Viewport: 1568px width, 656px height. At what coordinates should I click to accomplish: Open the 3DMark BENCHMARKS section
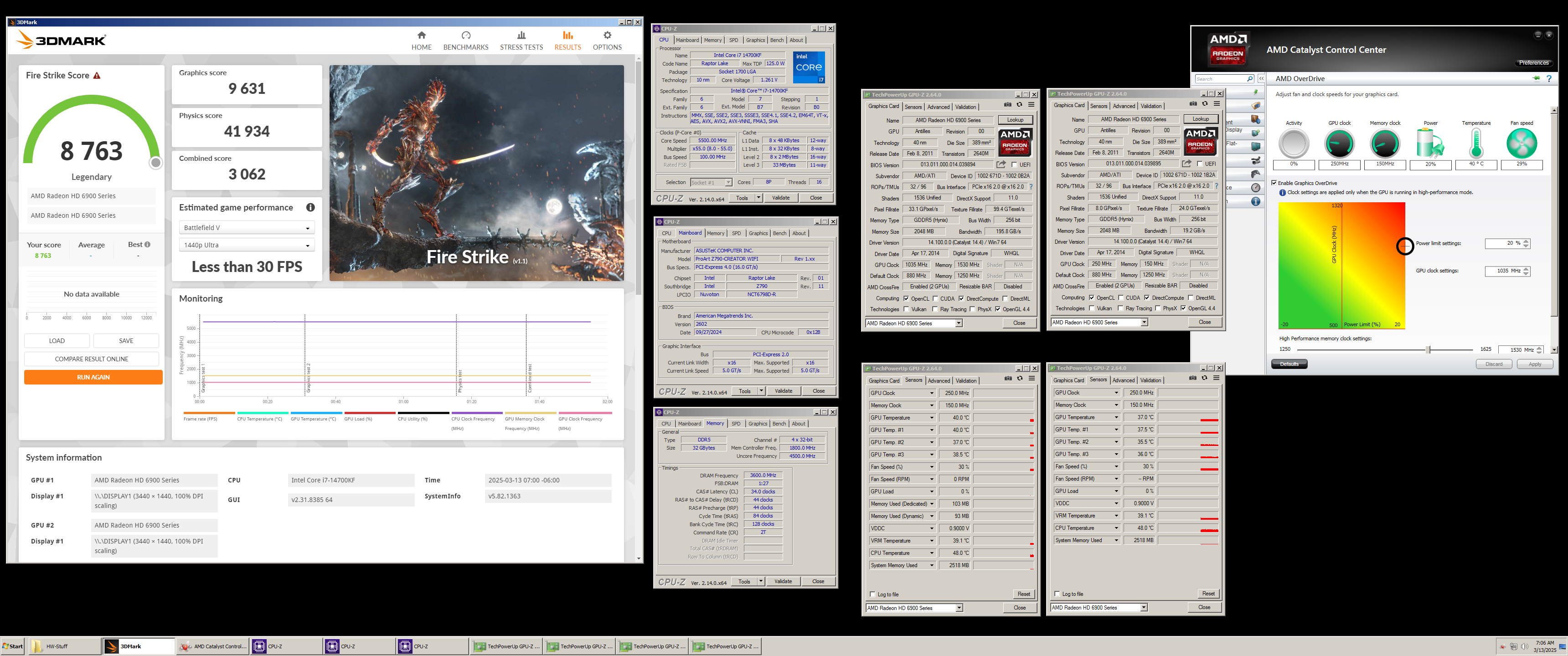(x=466, y=41)
